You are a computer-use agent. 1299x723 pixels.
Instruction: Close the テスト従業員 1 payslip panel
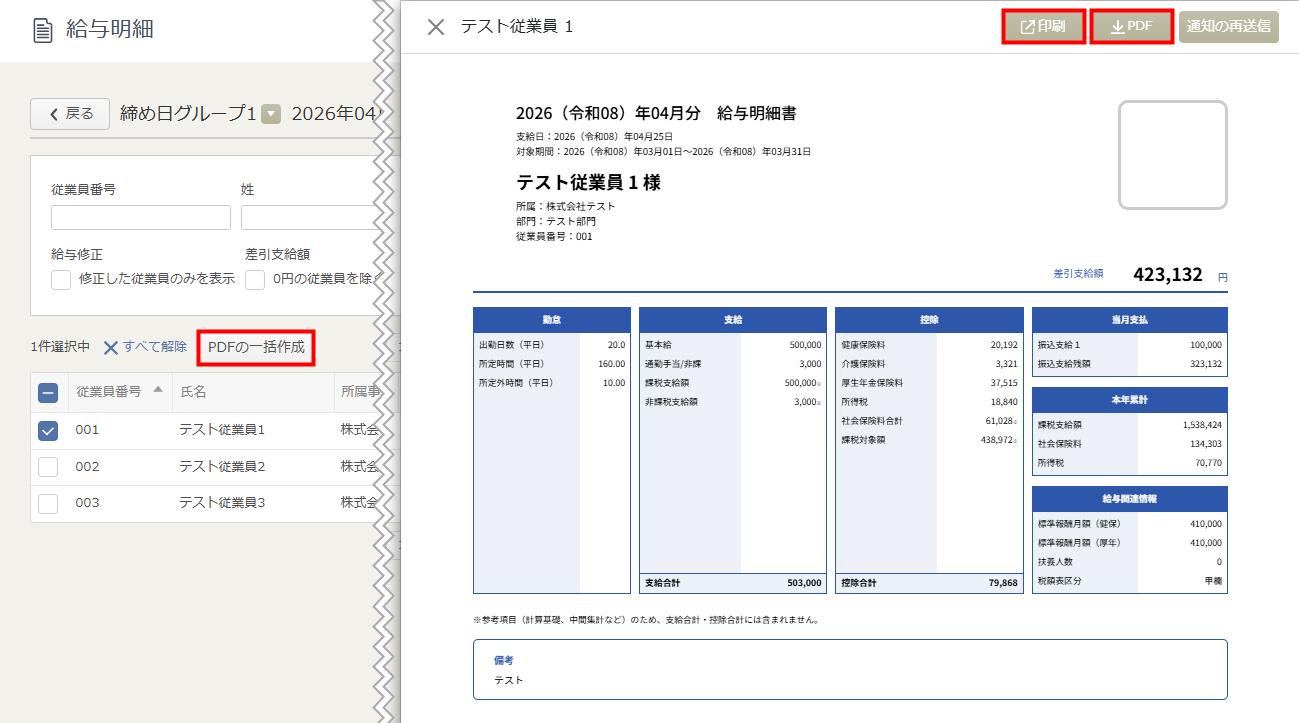[x=436, y=27]
